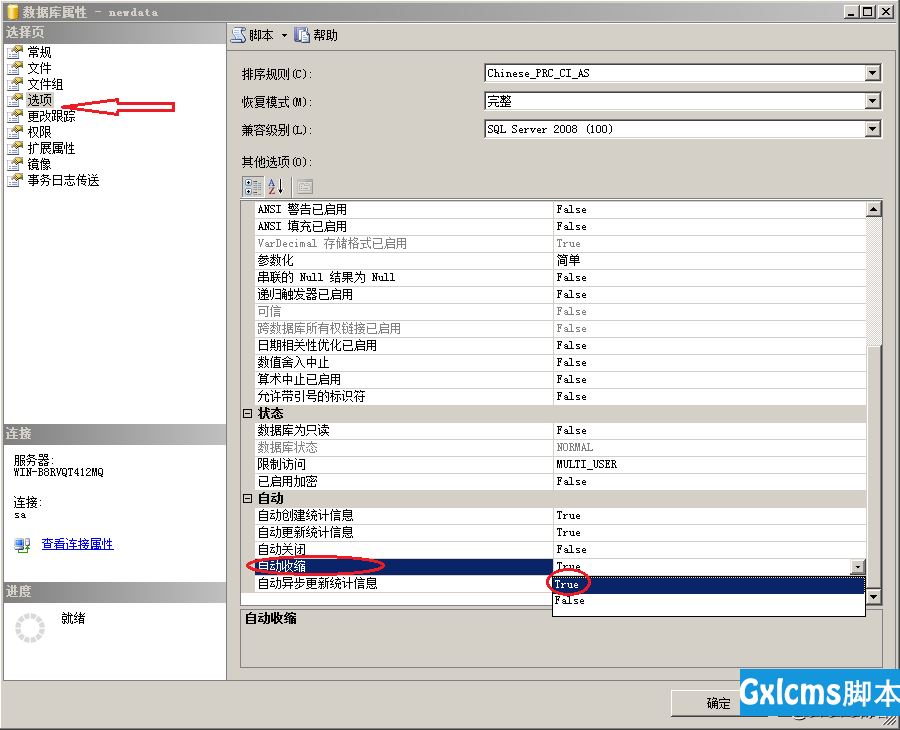Select the 算术中止已启用 row
The height and width of the screenshot is (730, 900).
(560, 379)
